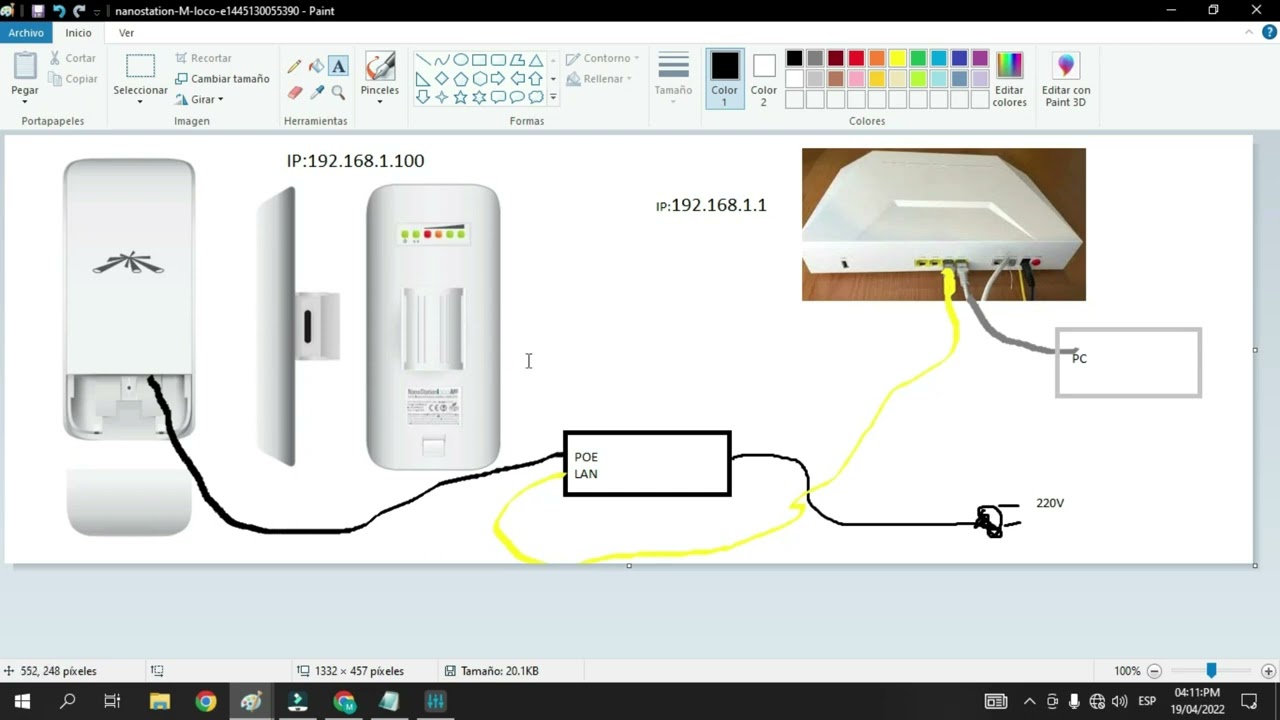Viewport: 1280px width, 720px height.
Task: Choose the down arrow shape in Formas
Action: coord(423,97)
